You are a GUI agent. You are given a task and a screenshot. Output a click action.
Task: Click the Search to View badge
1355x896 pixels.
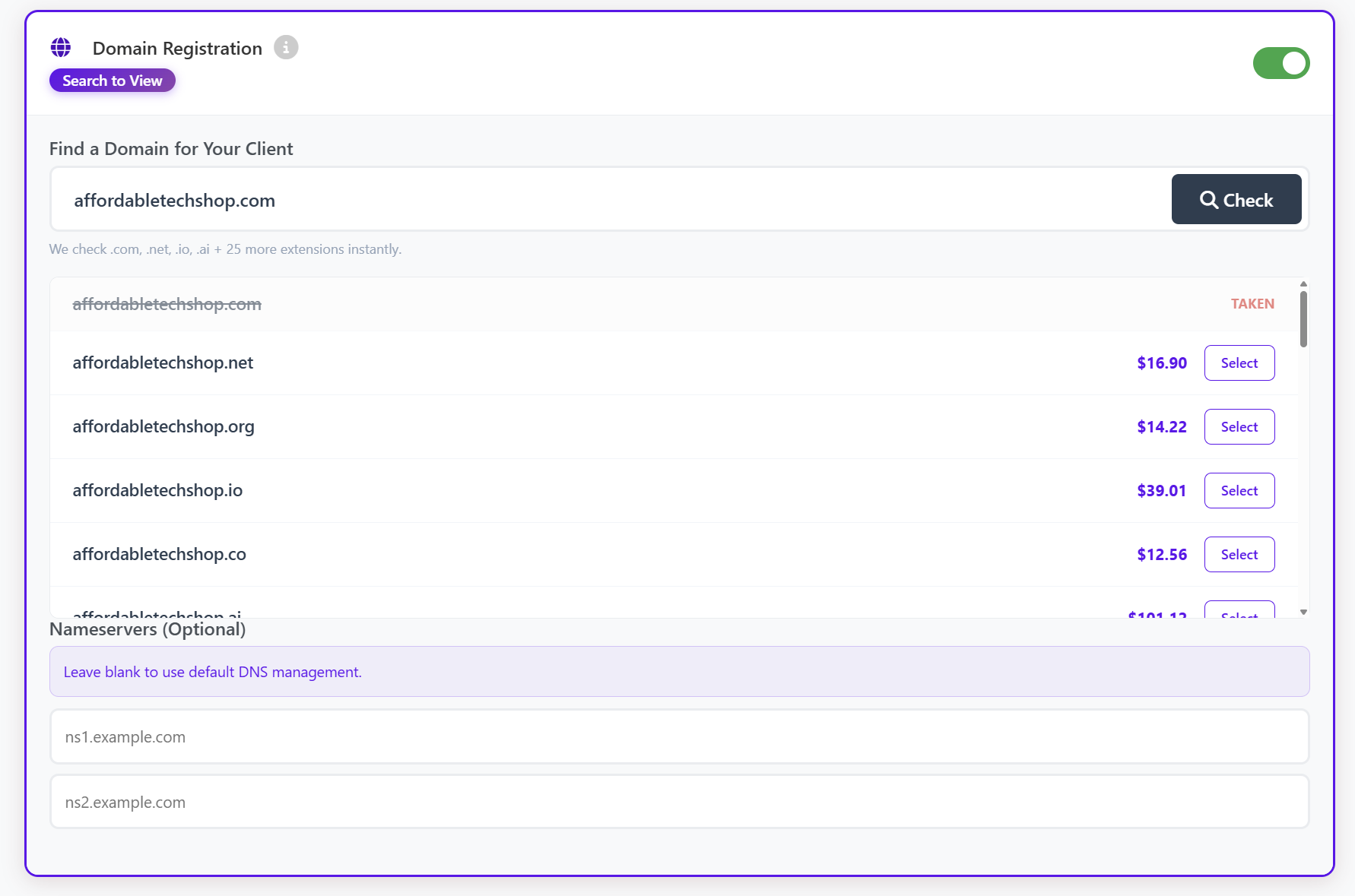(112, 80)
